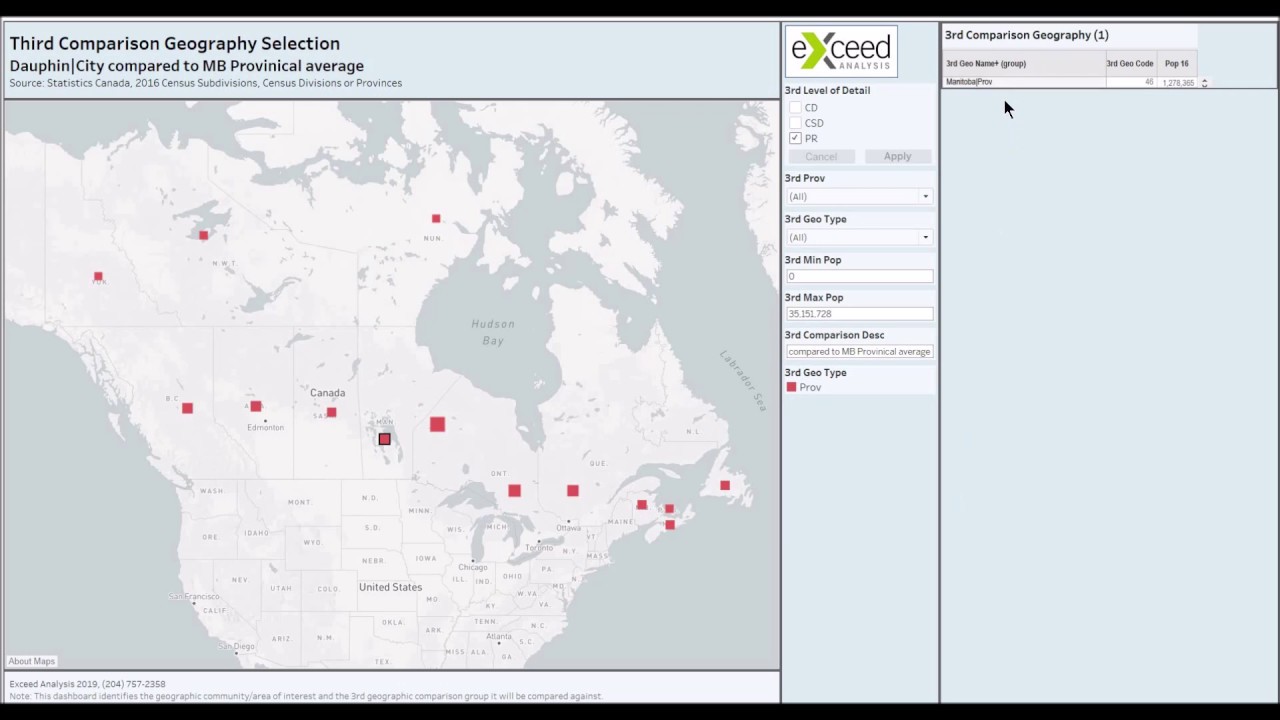This screenshot has height=720, width=1280.
Task: Click the Apply button
Action: click(897, 157)
